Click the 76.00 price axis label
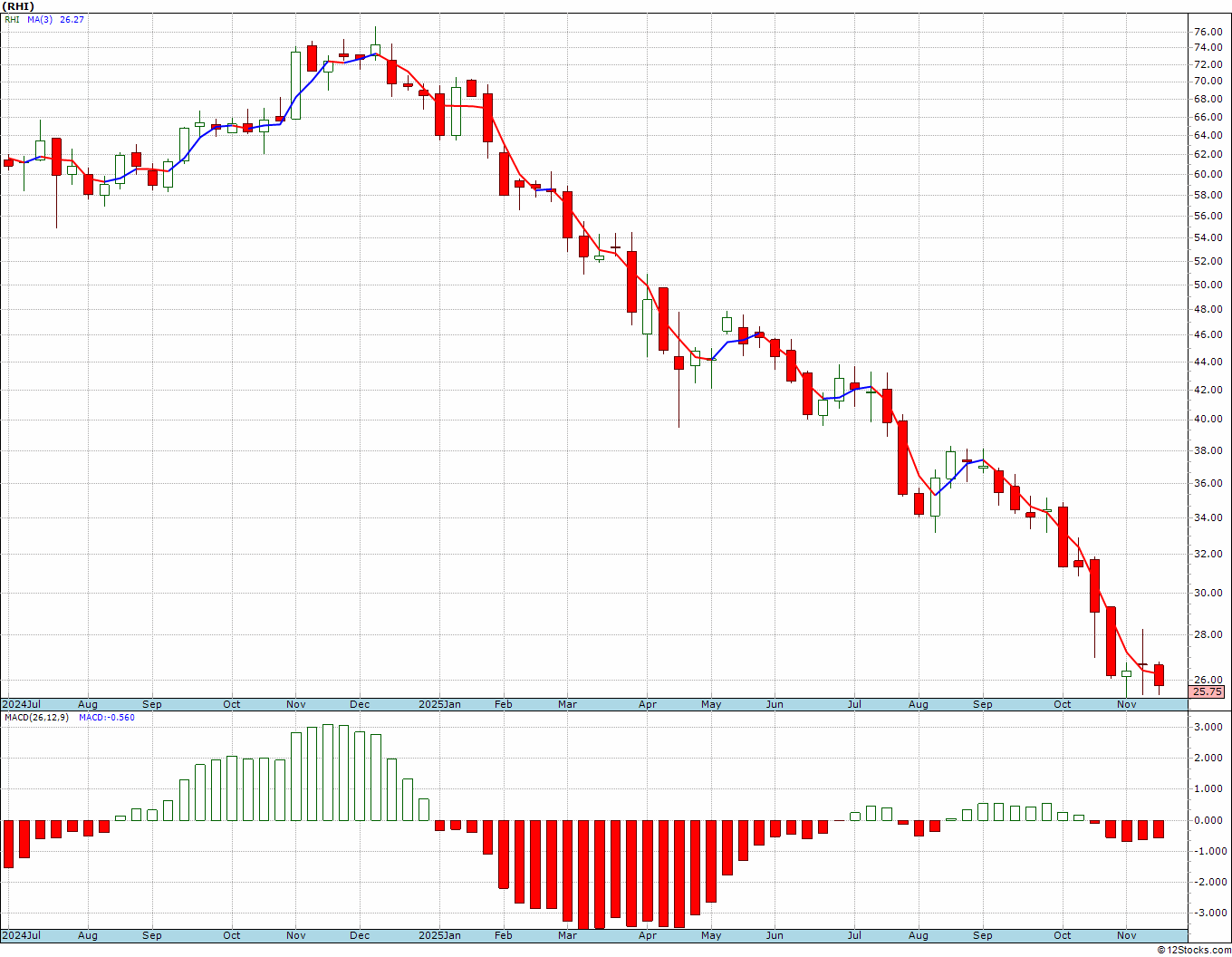 tap(1208, 32)
